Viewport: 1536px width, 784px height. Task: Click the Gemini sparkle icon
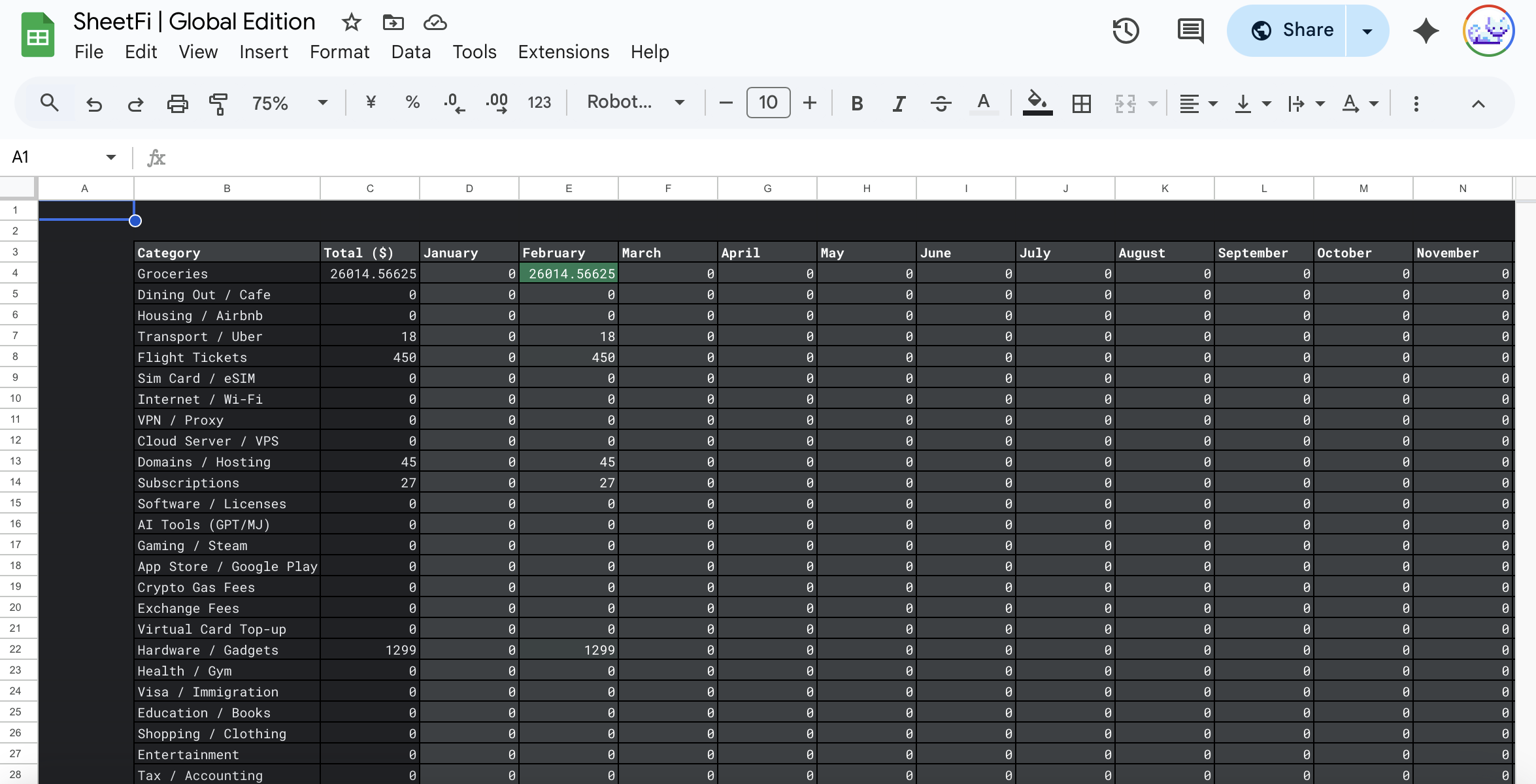pyautogui.click(x=1426, y=31)
